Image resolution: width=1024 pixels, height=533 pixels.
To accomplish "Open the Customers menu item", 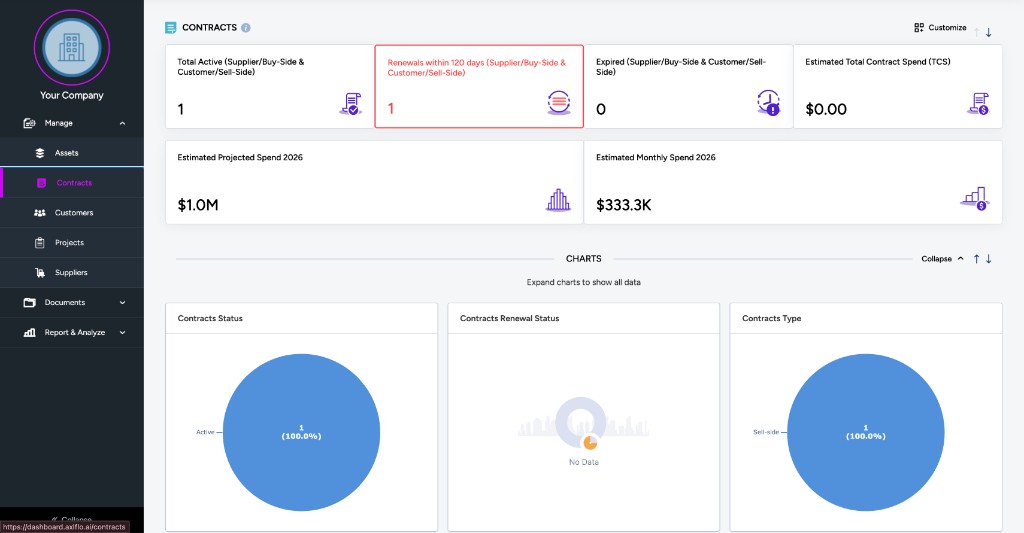I will (72, 213).
